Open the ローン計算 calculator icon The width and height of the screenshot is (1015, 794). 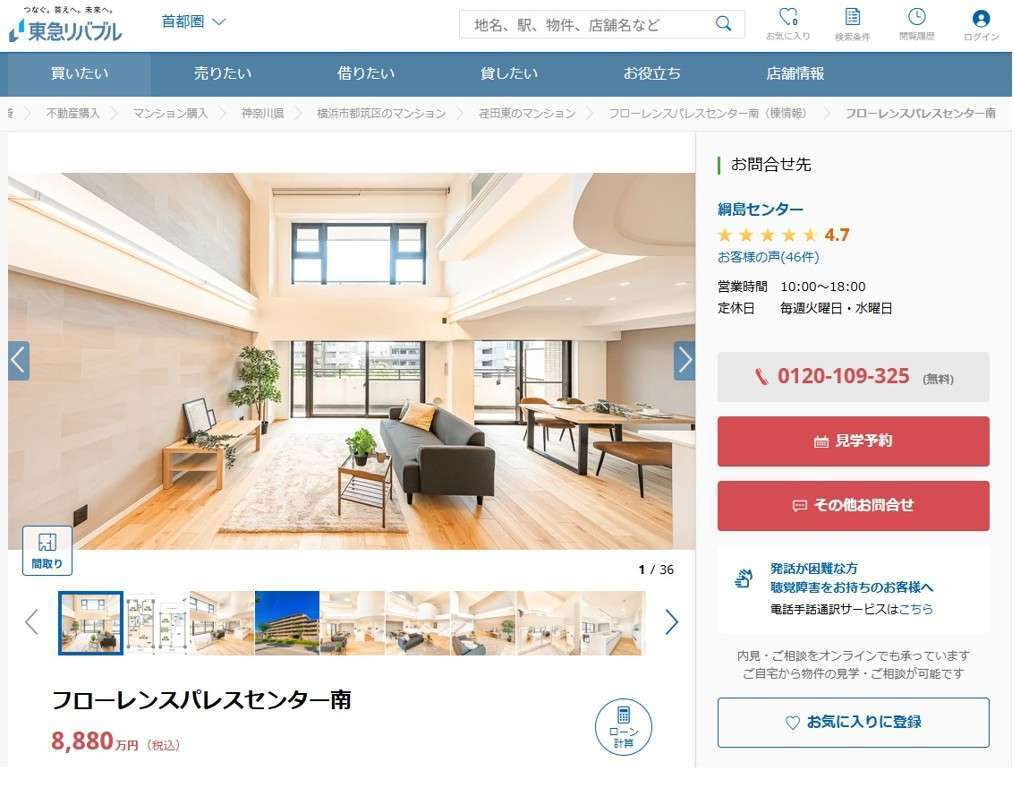pyautogui.click(x=623, y=727)
